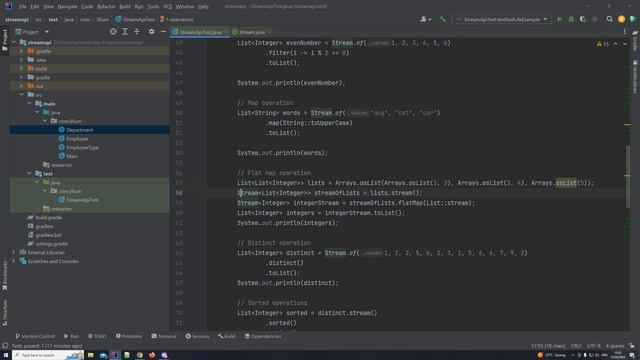Open the run configuration dropdown
This screenshot has height=360, width=640.
(502, 19)
